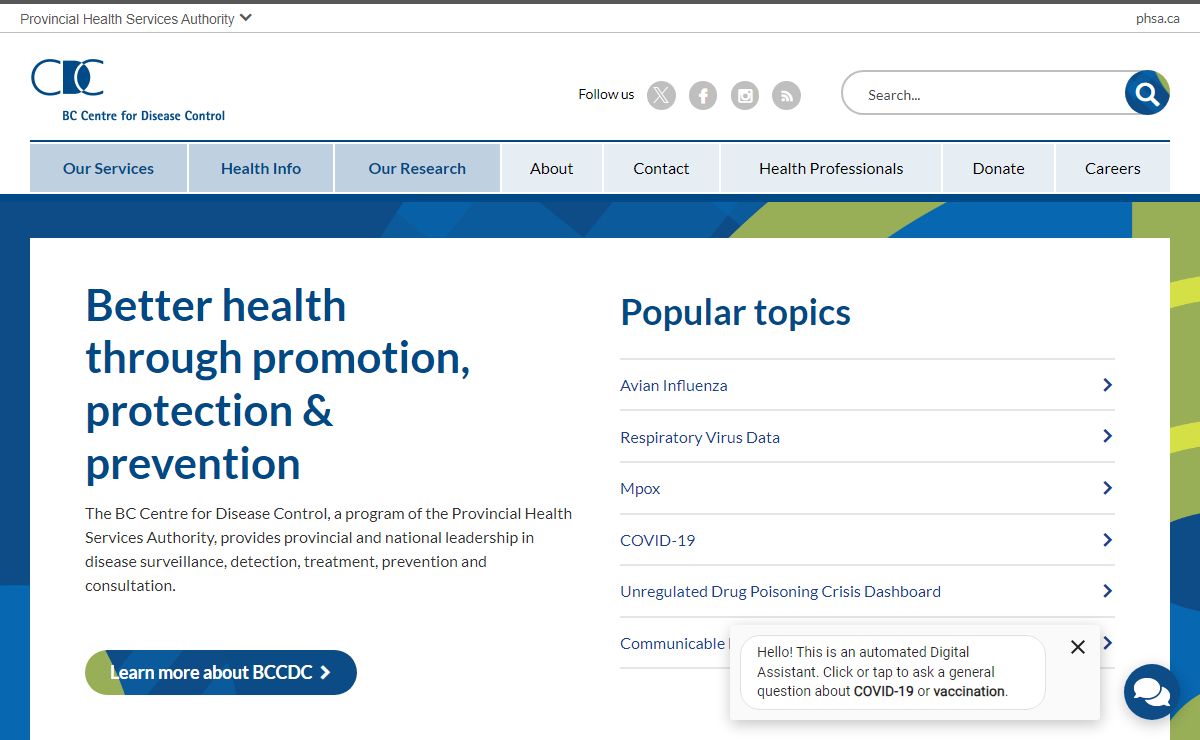This screenshot has height=740, width=1200.
Task: Visit the phsa.ca link
Action: (x=1158, y=18)
